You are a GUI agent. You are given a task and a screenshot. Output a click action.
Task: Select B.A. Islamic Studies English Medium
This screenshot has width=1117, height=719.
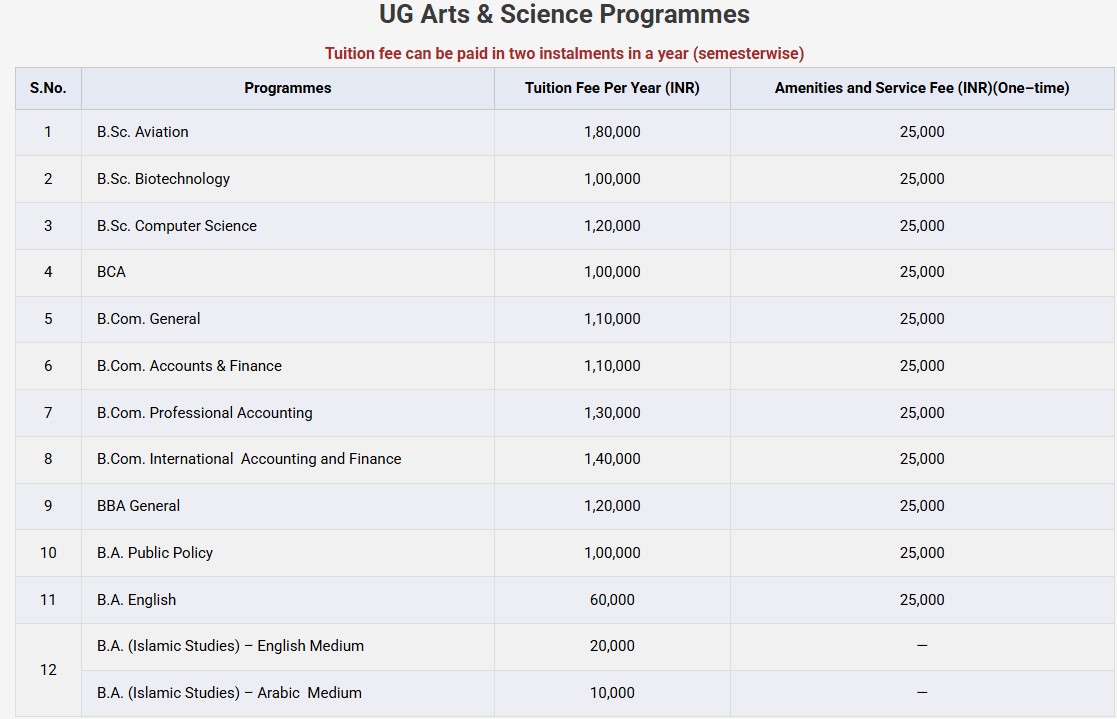pos(230,646)
